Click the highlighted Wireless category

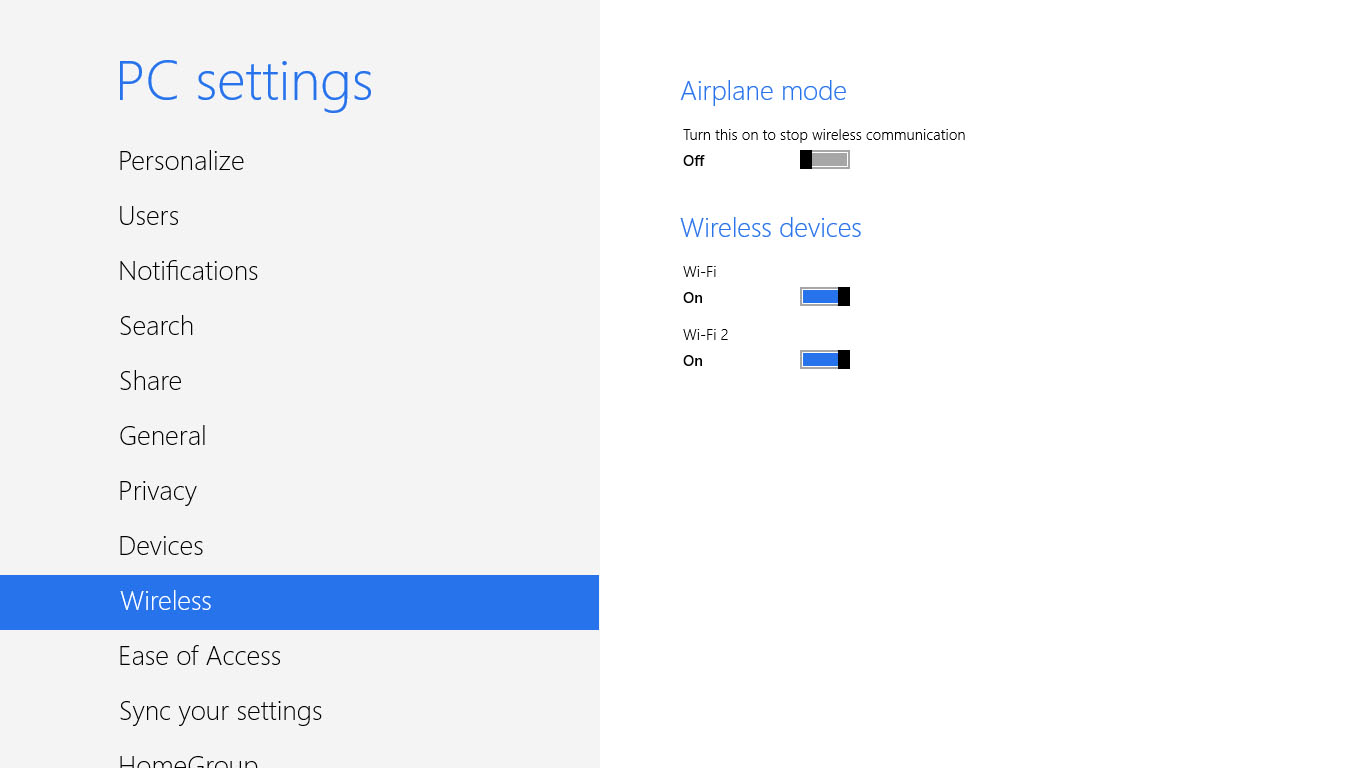[x=166, y=601]
